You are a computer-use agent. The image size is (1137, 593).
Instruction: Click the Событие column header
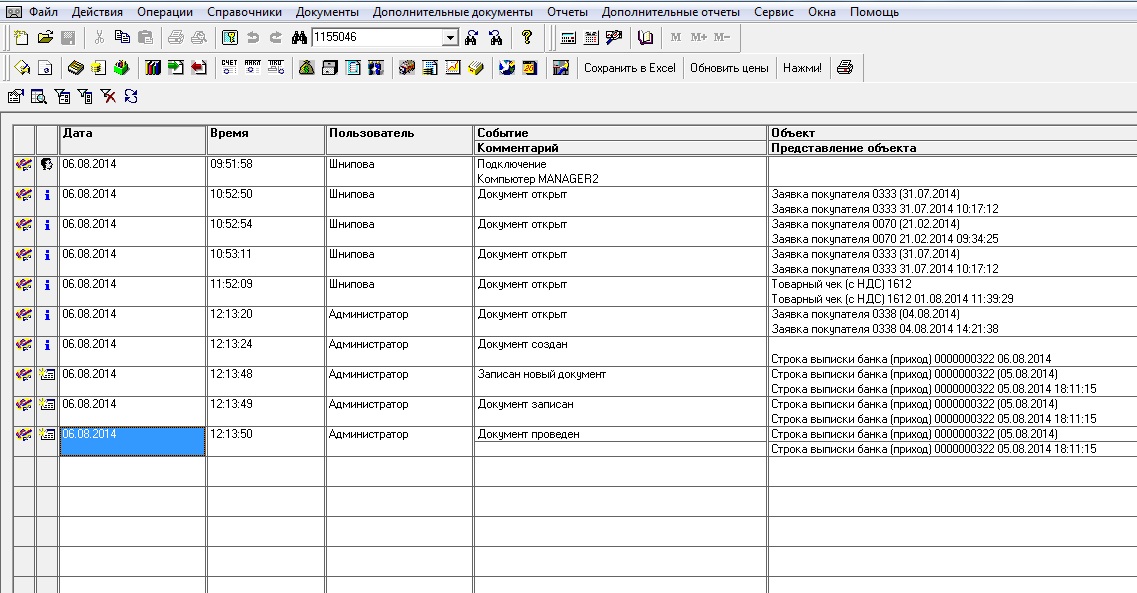[621, 133]
